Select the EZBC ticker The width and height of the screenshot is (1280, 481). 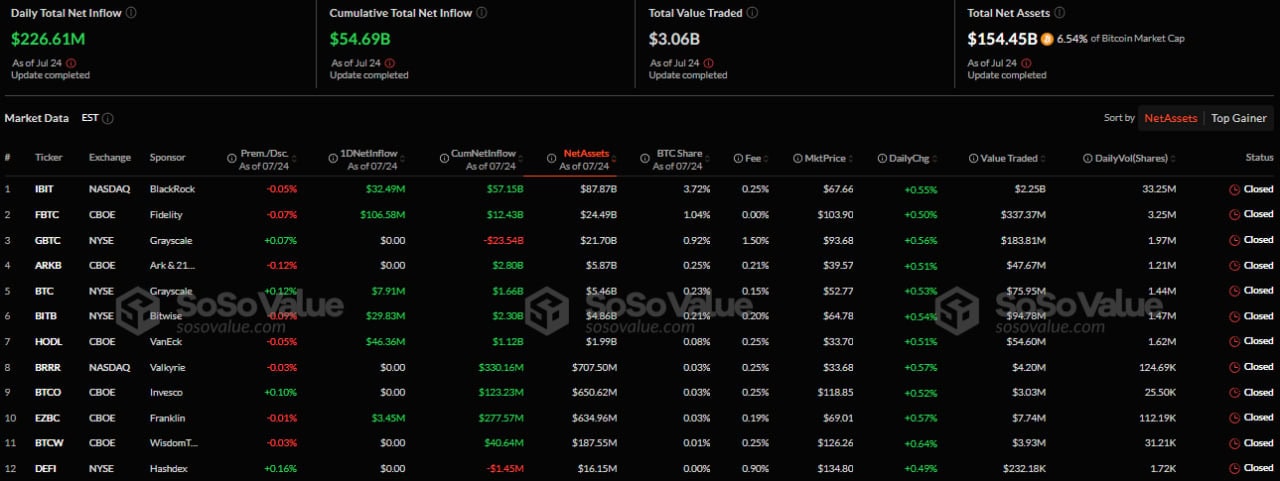tap(47, 417)
